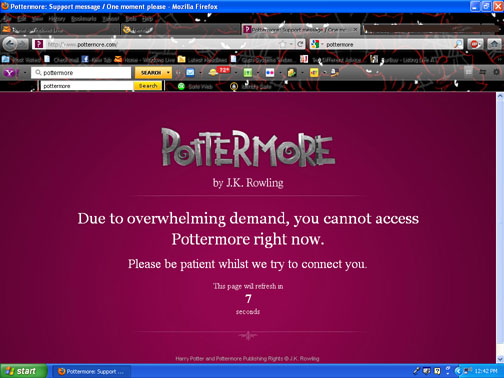The image size is (504, 378).
Task: Open the Firefox home page icon
Action: (494, 44)
